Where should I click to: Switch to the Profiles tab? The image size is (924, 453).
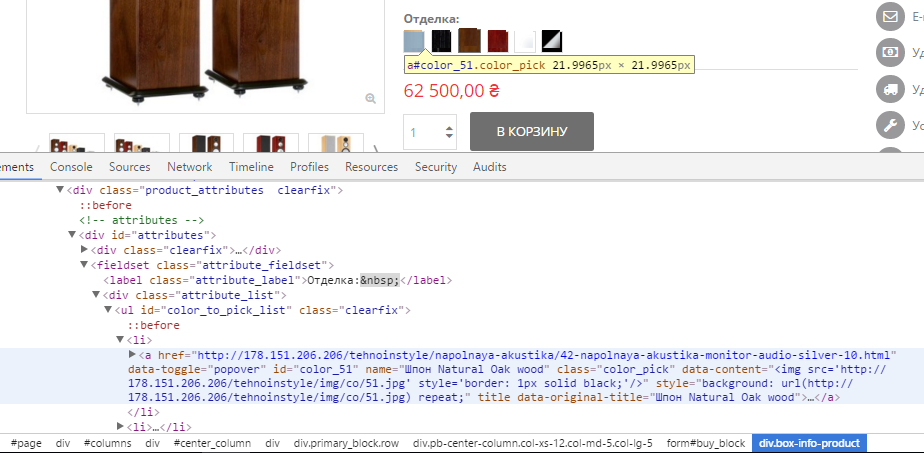(x=309, y=167)
